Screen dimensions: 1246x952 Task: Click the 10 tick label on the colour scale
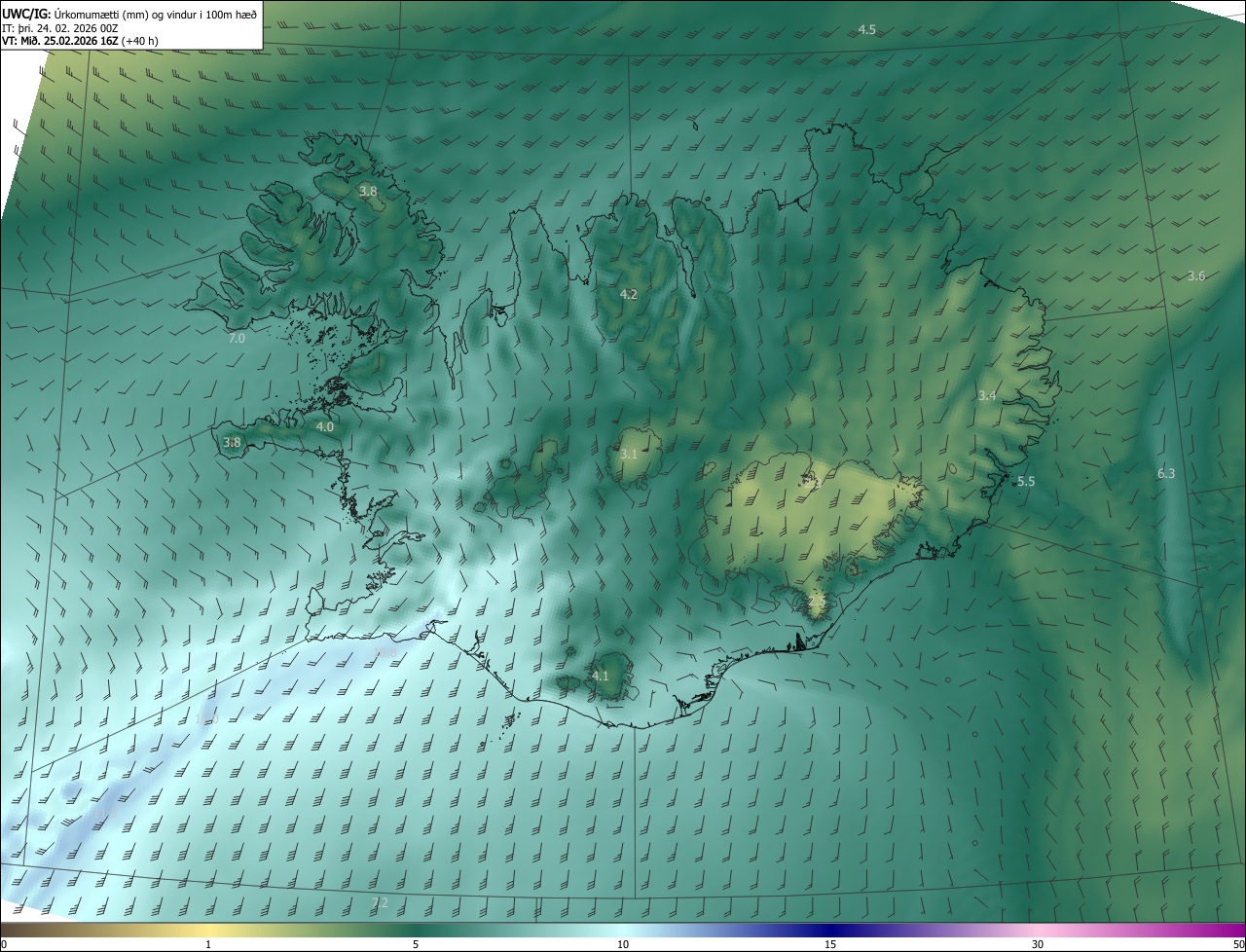coord(623,944)
